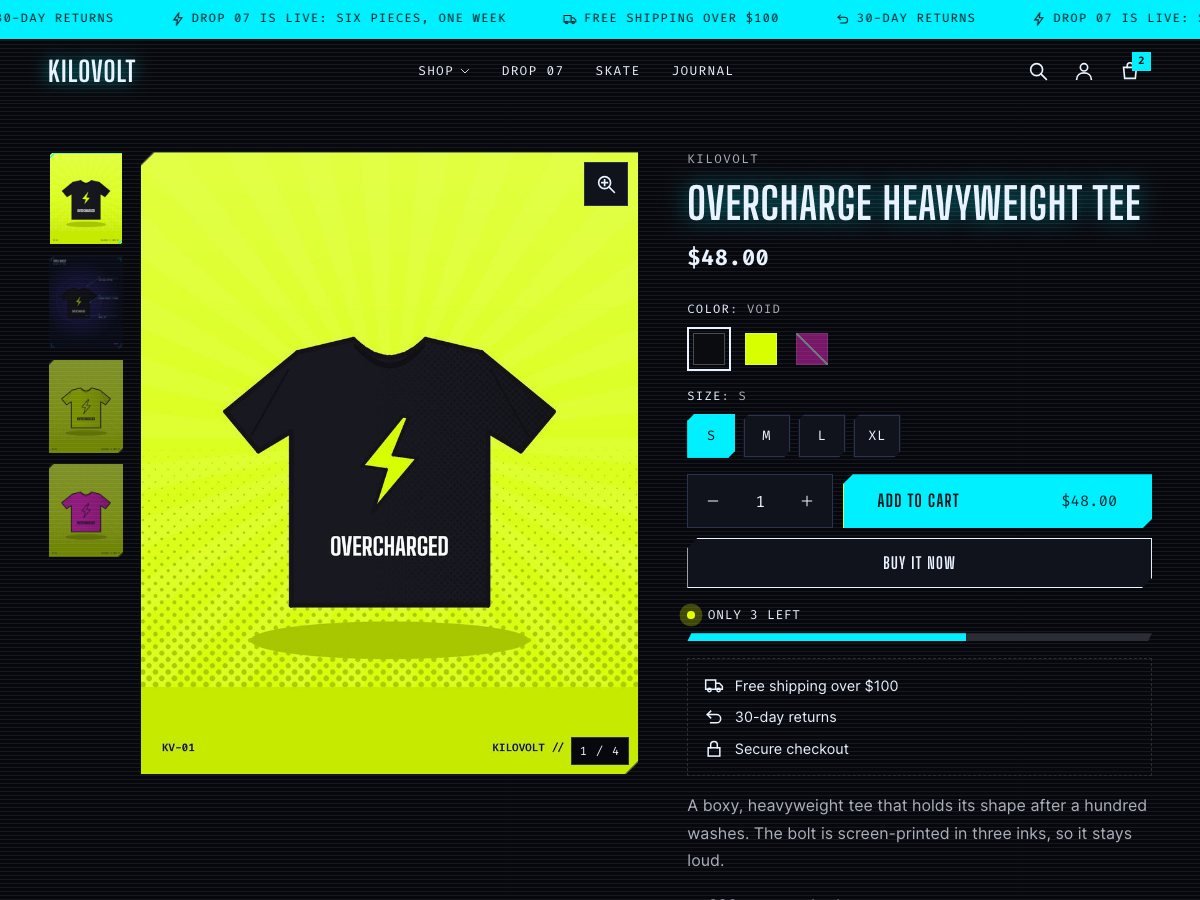Click the product title 'Overcharge Heavyweight Tee'
Screen dimensions: 1200x900
(x=914, y=203)
